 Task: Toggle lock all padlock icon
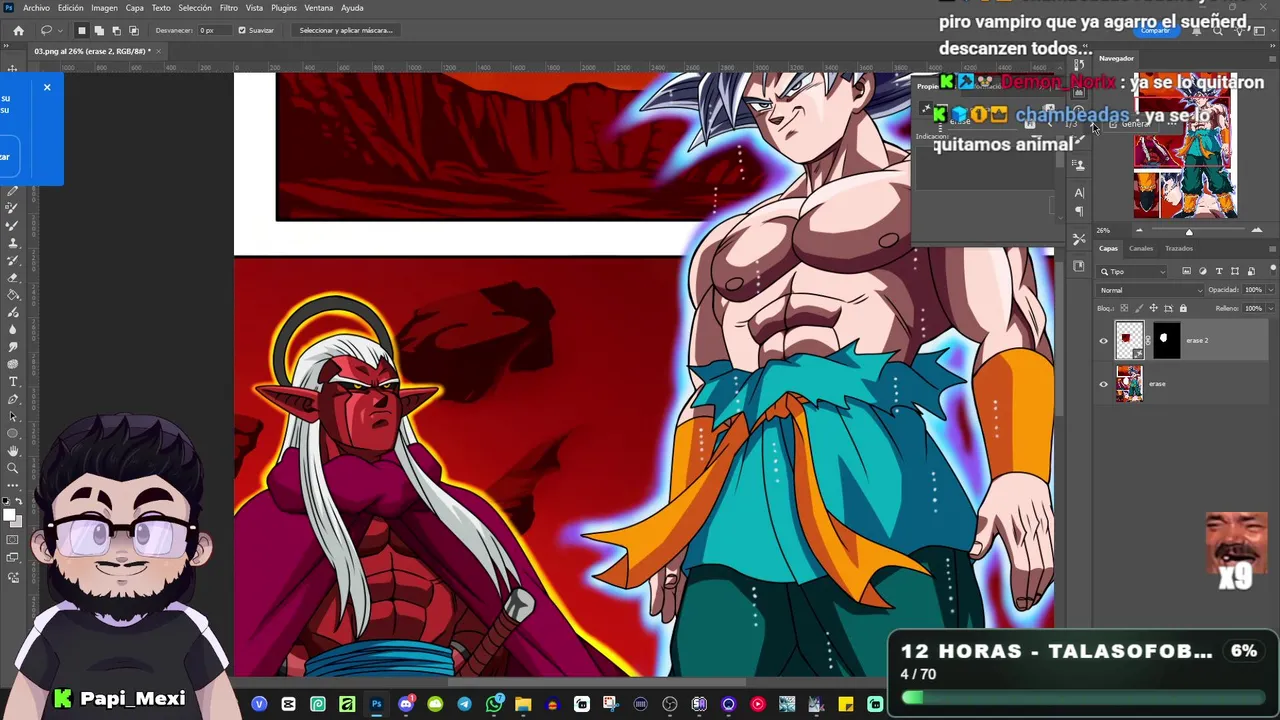coord(1183,308)
